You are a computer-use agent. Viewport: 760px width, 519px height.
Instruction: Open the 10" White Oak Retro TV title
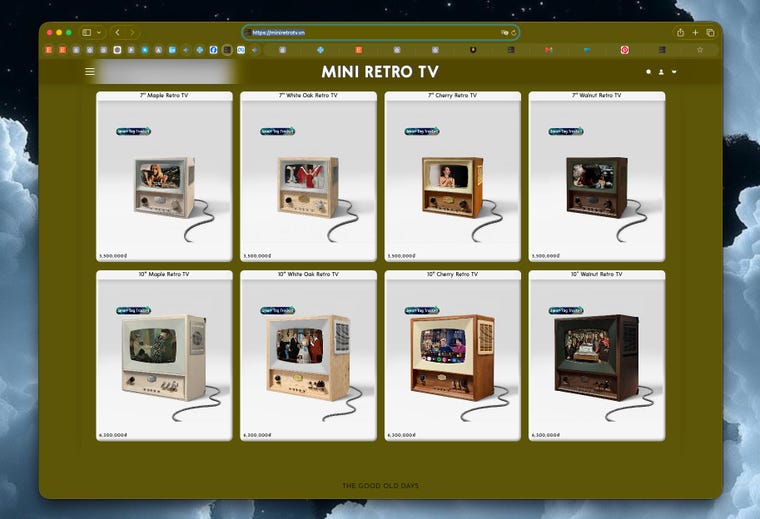coord(308,274)
